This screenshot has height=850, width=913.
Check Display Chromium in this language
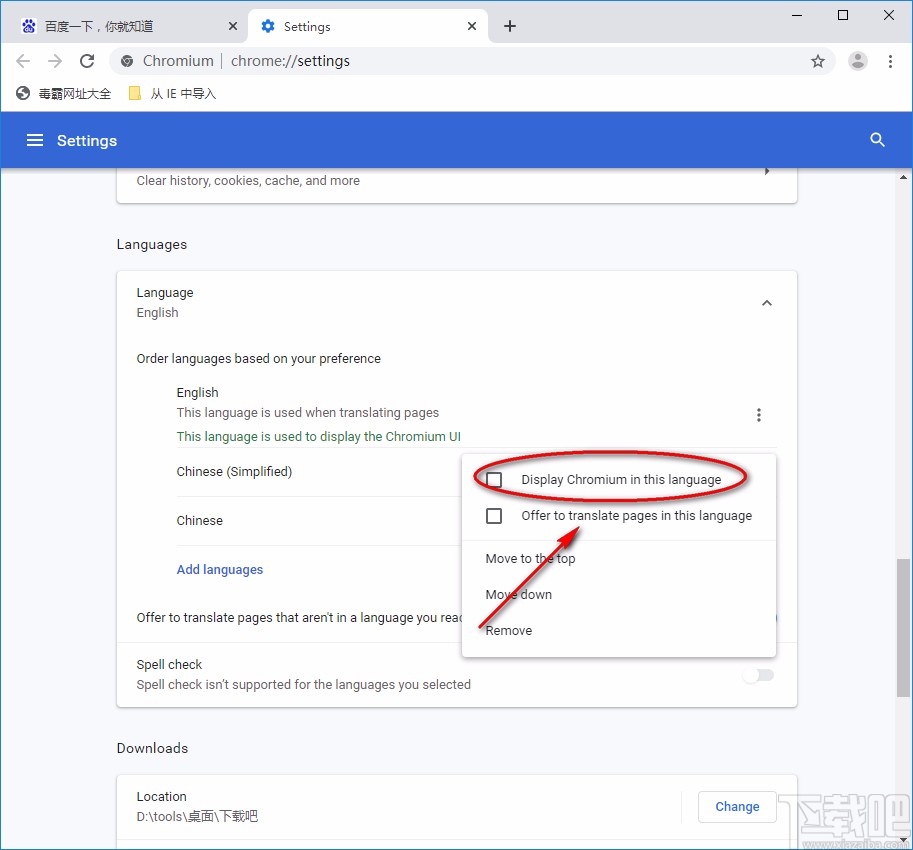[x=494, y=480]
